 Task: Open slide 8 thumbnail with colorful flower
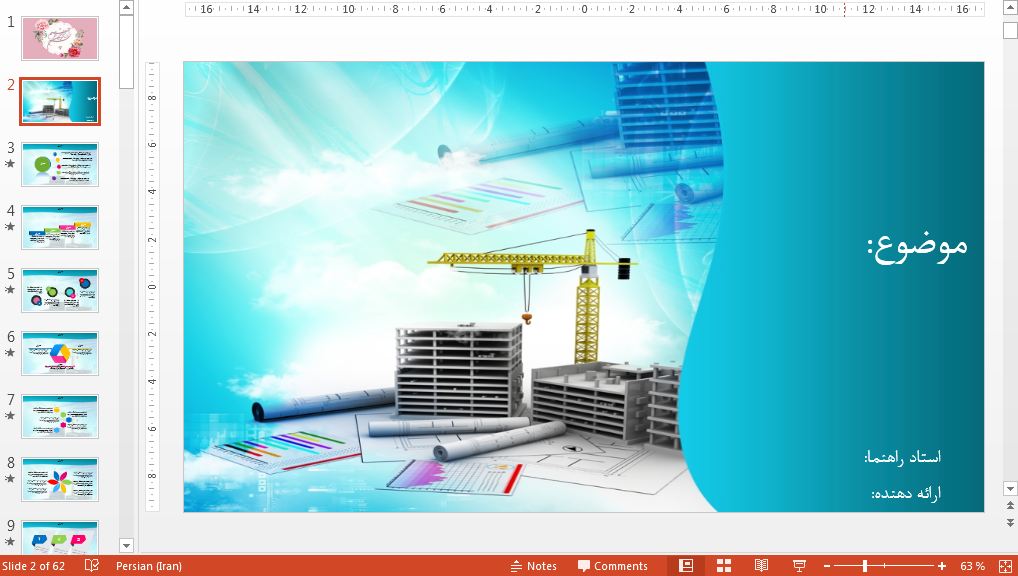click(x=60, y=480)
